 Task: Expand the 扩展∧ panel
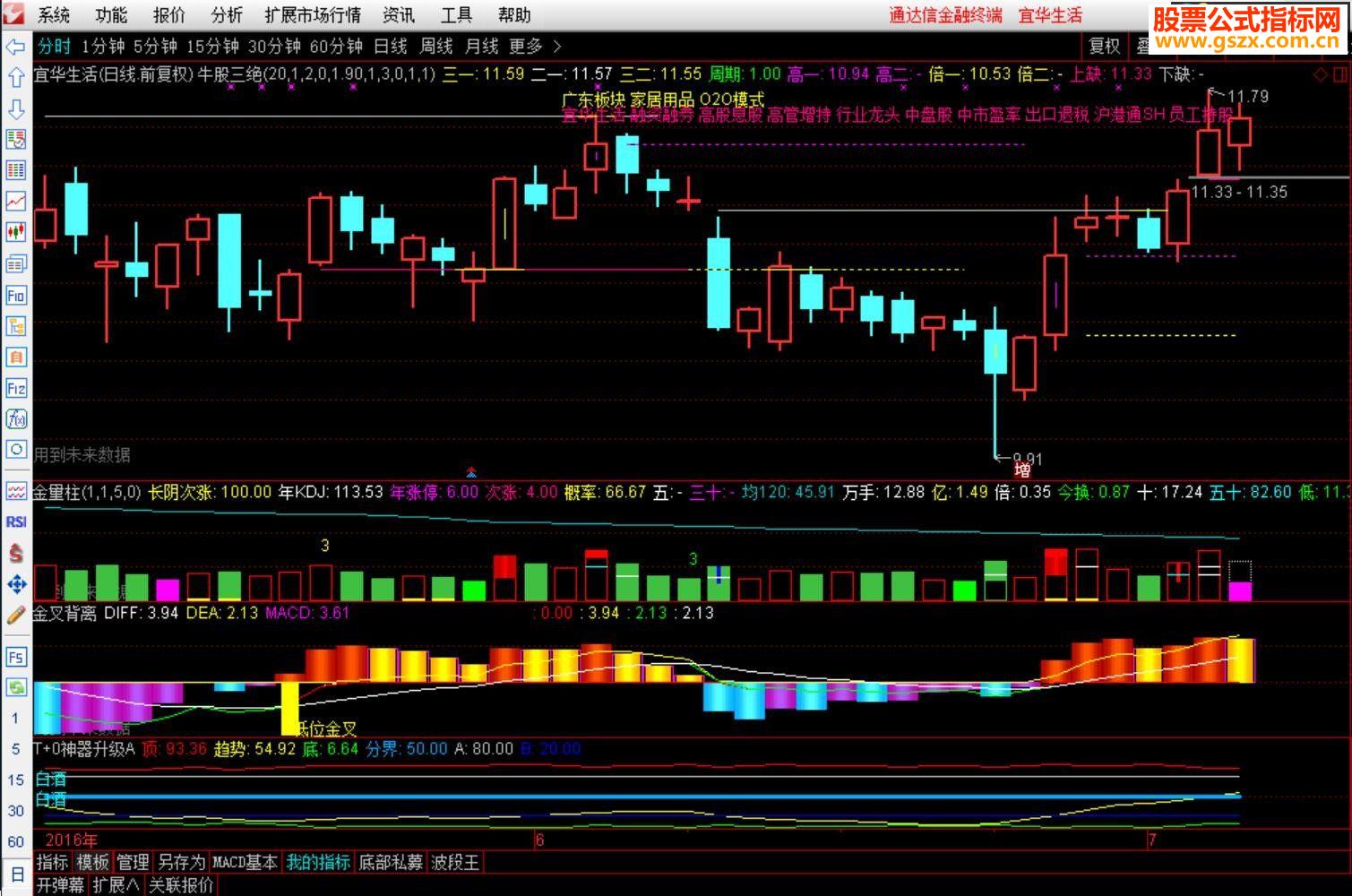(x=116, y=885)
